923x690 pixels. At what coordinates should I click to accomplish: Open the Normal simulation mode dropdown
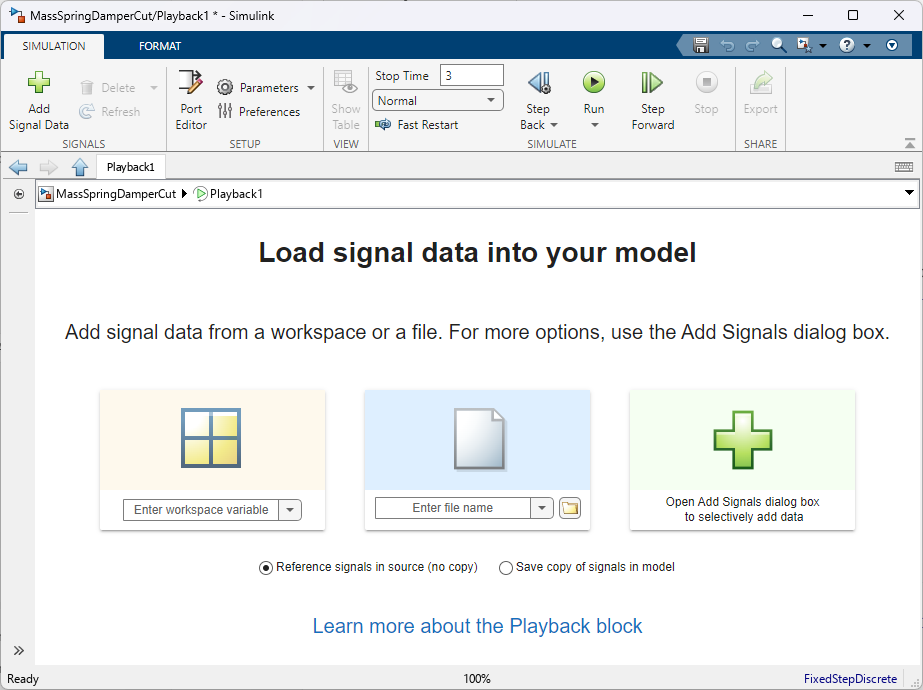click(438, 101)
